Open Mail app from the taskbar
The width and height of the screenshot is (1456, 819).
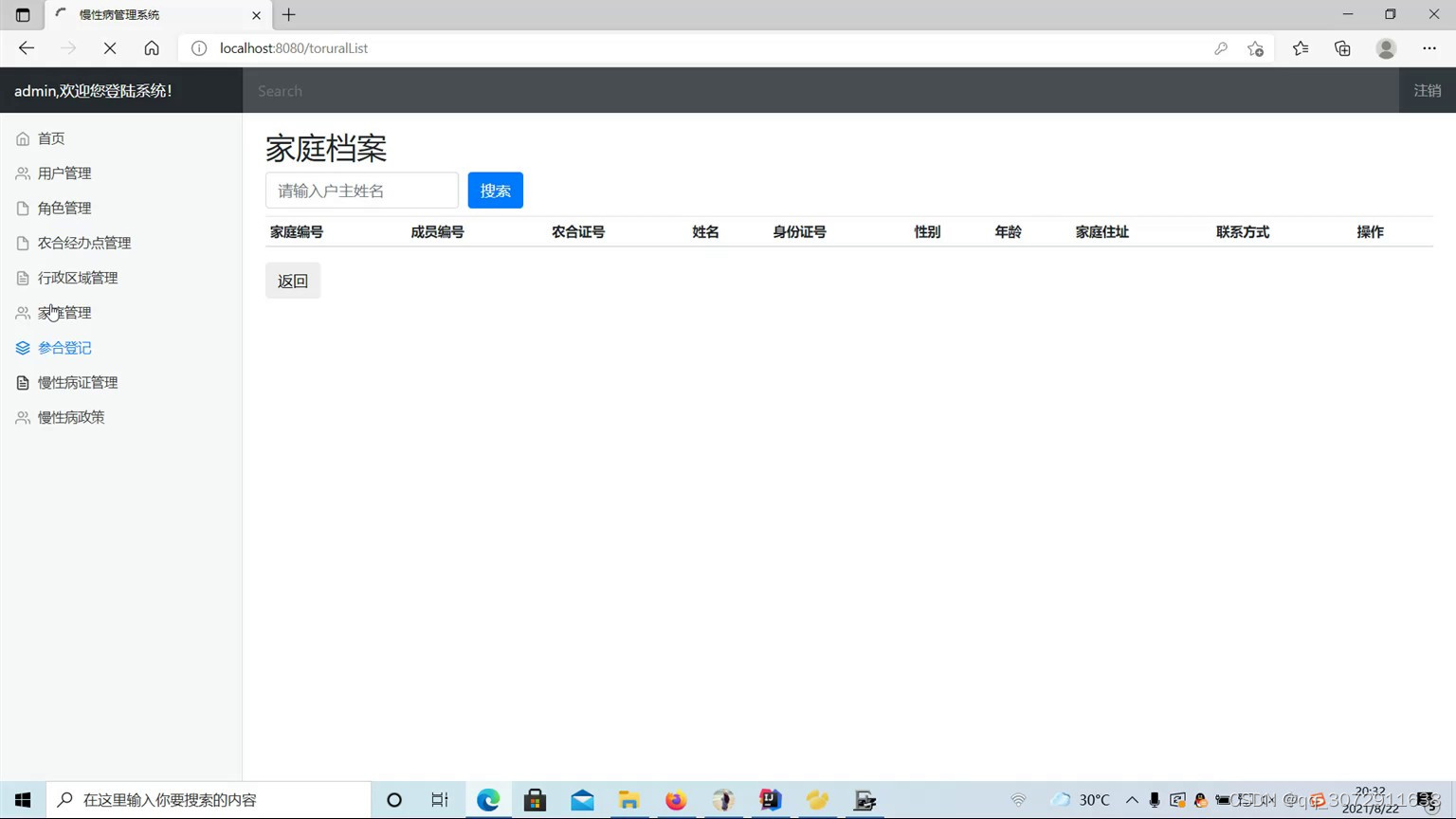[582, 800]
